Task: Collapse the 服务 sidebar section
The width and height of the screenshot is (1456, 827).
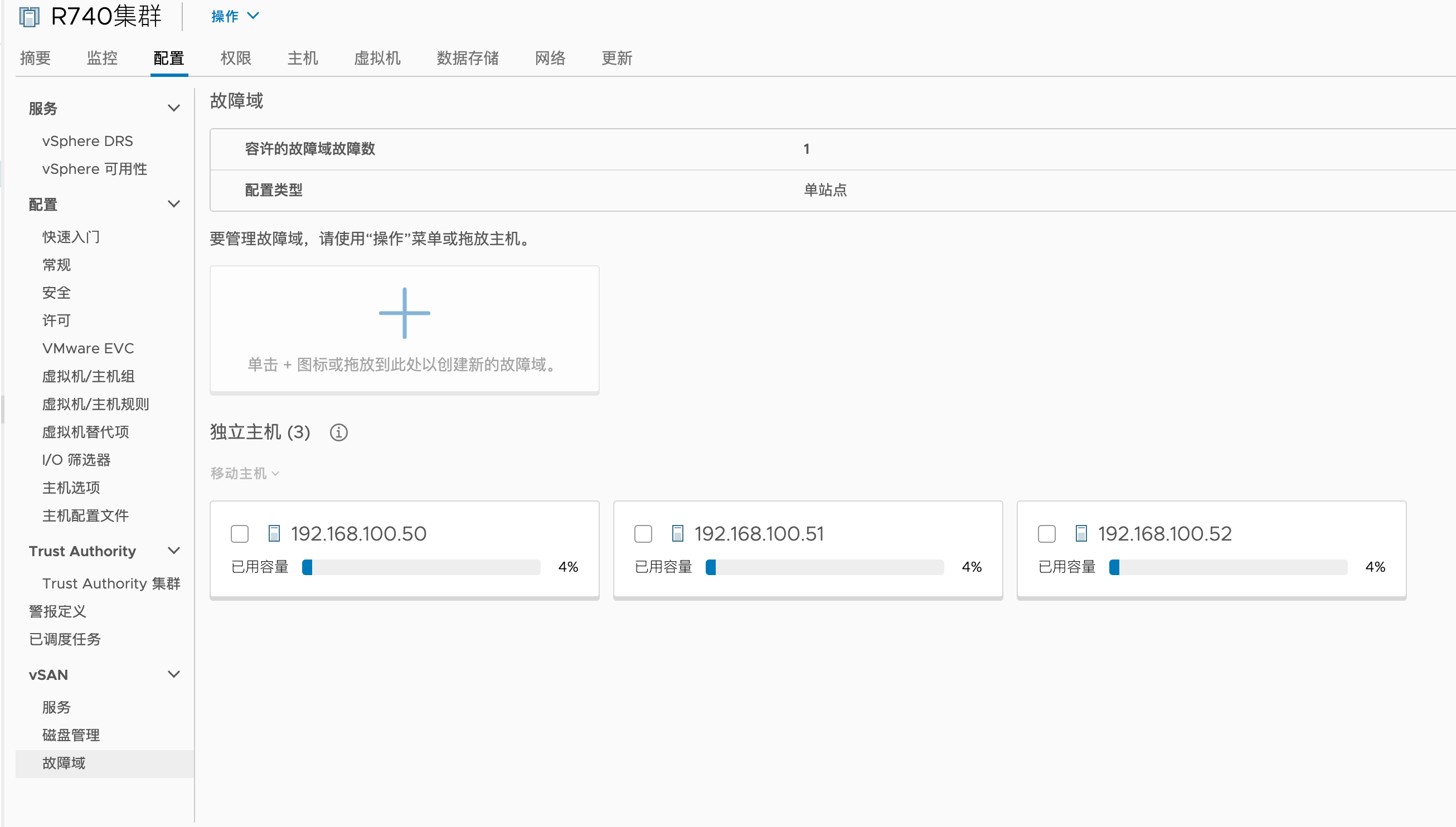Action: pos(174,108)
